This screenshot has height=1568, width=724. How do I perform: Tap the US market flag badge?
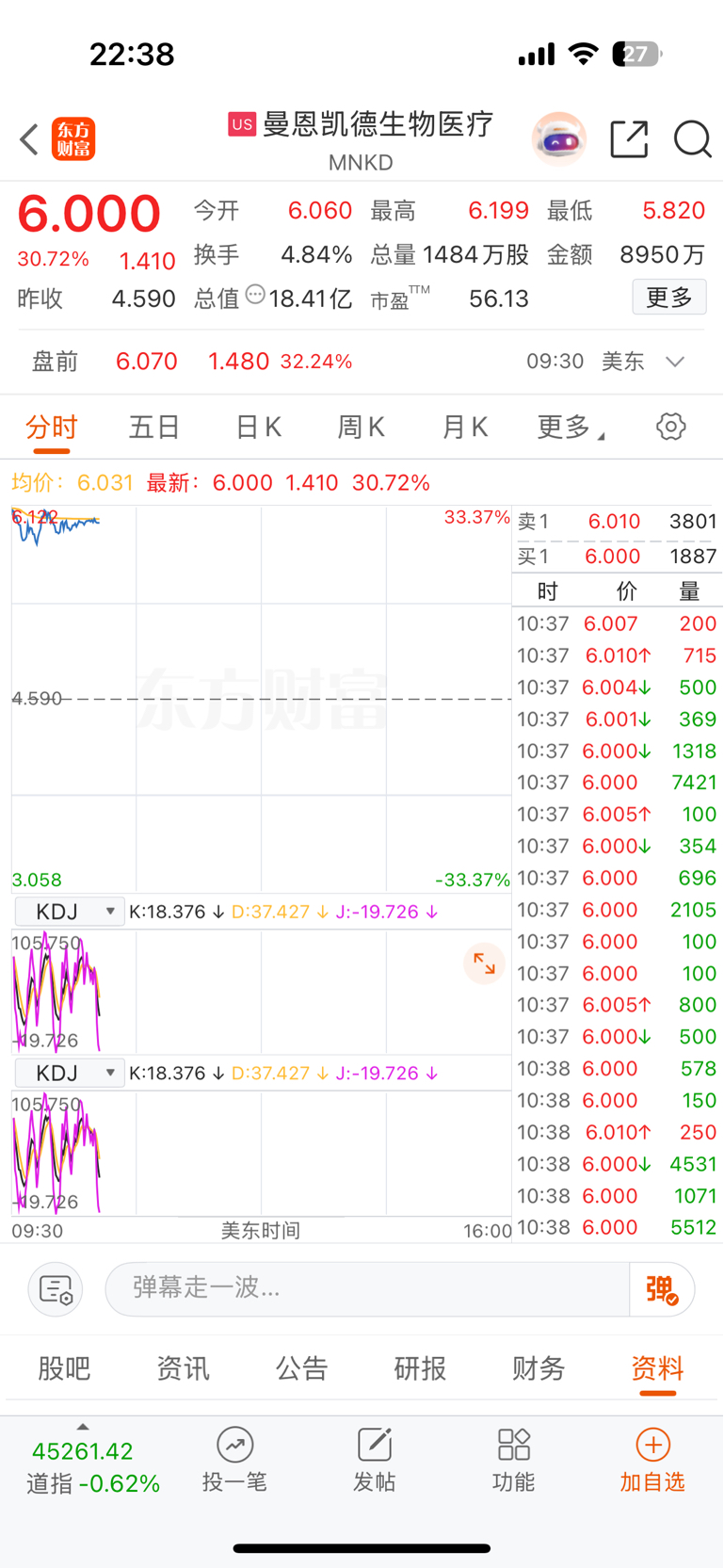coord(242,124)
